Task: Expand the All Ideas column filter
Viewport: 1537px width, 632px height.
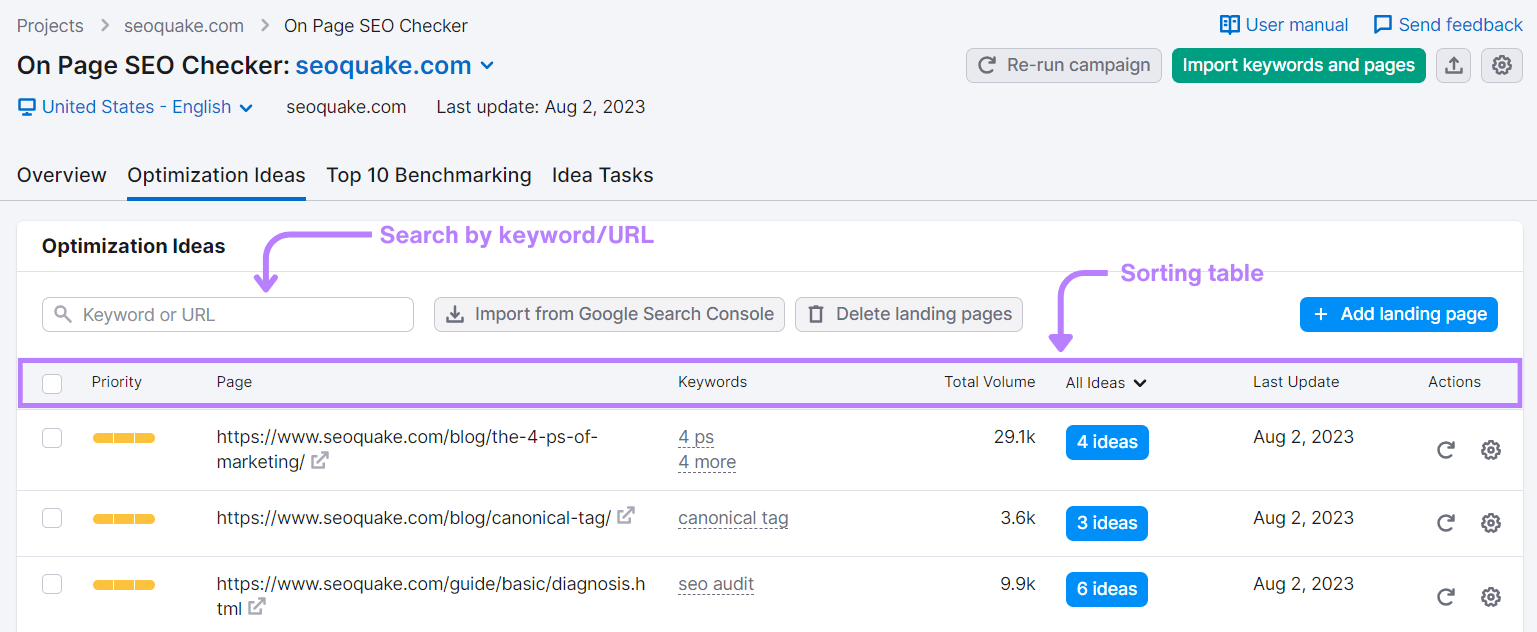Action: [1106, 382]
